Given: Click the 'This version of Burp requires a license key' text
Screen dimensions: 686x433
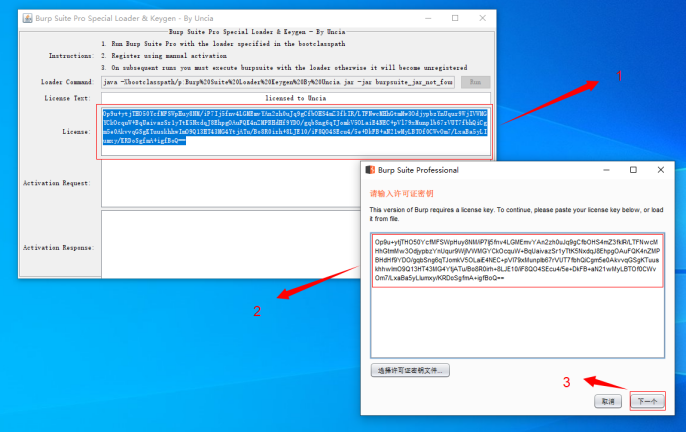Looking at the screenshot, I should (x=516, y=214).
